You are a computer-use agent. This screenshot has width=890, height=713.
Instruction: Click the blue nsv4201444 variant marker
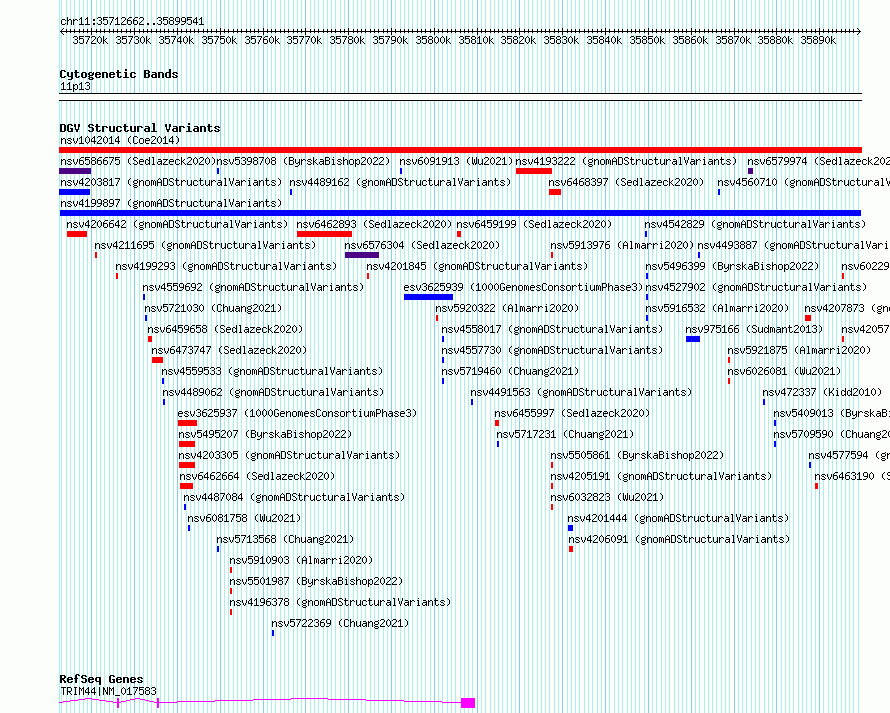click(x=570, y=528)
